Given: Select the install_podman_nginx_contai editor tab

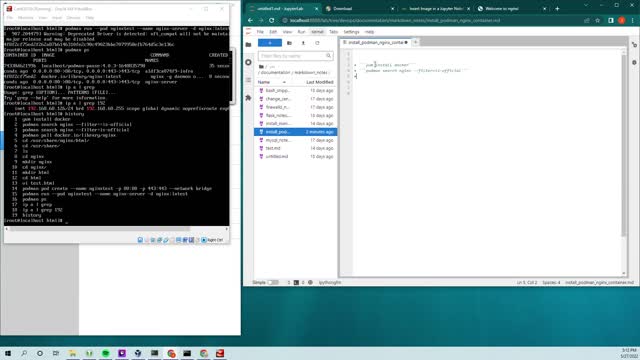Looking at the screenshot, I should point(375,42).
